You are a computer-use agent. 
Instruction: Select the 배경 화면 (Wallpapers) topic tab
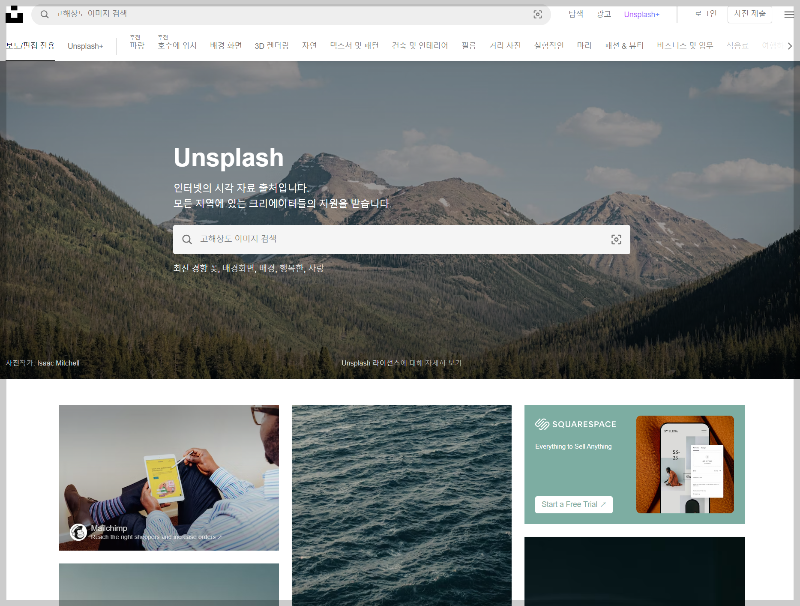225,45
